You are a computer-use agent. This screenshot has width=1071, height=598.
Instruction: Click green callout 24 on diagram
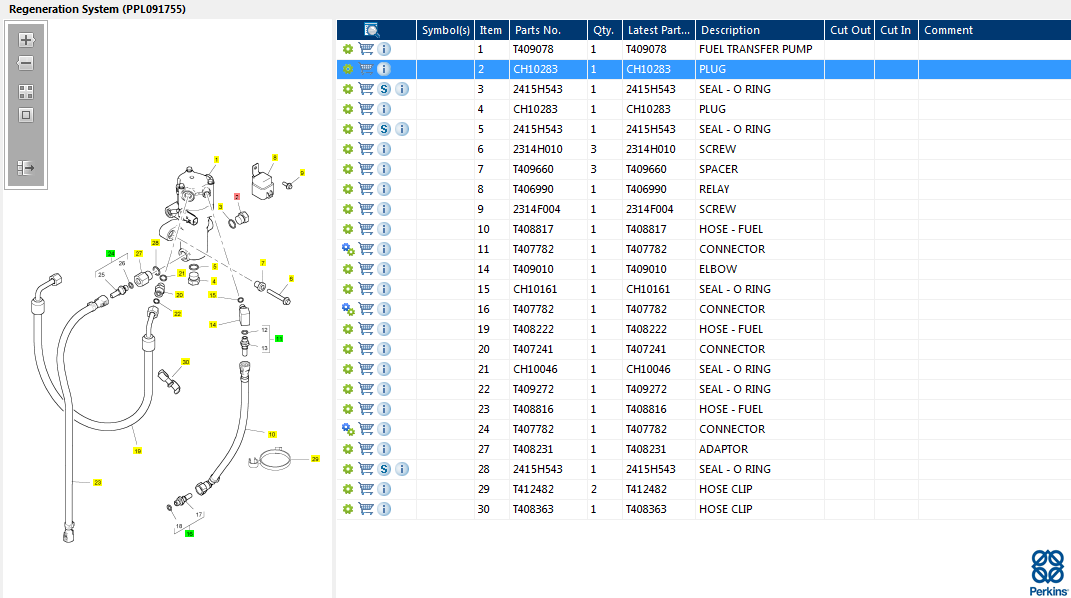click(x=111, y=253)
